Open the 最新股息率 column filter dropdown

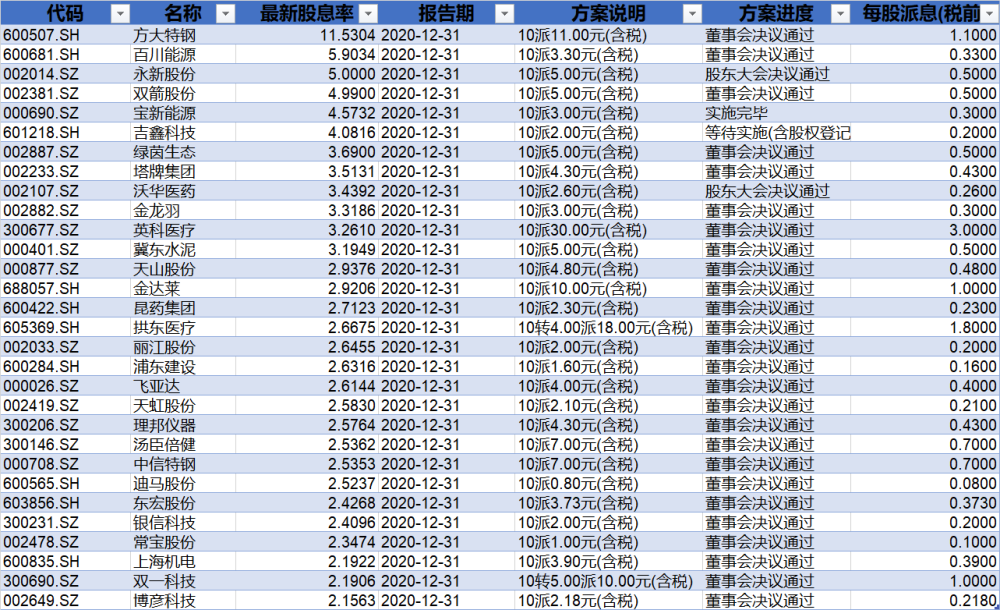tap(368, 13)
